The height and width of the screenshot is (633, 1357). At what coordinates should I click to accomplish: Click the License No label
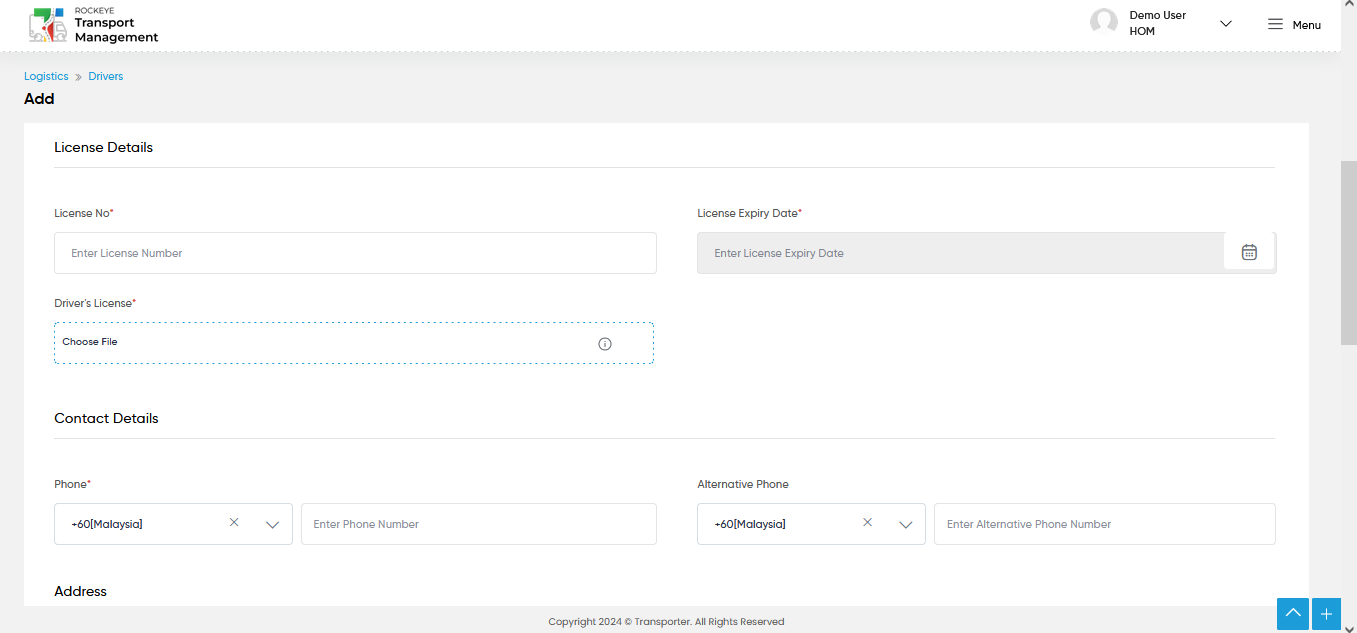coord(84,213)
